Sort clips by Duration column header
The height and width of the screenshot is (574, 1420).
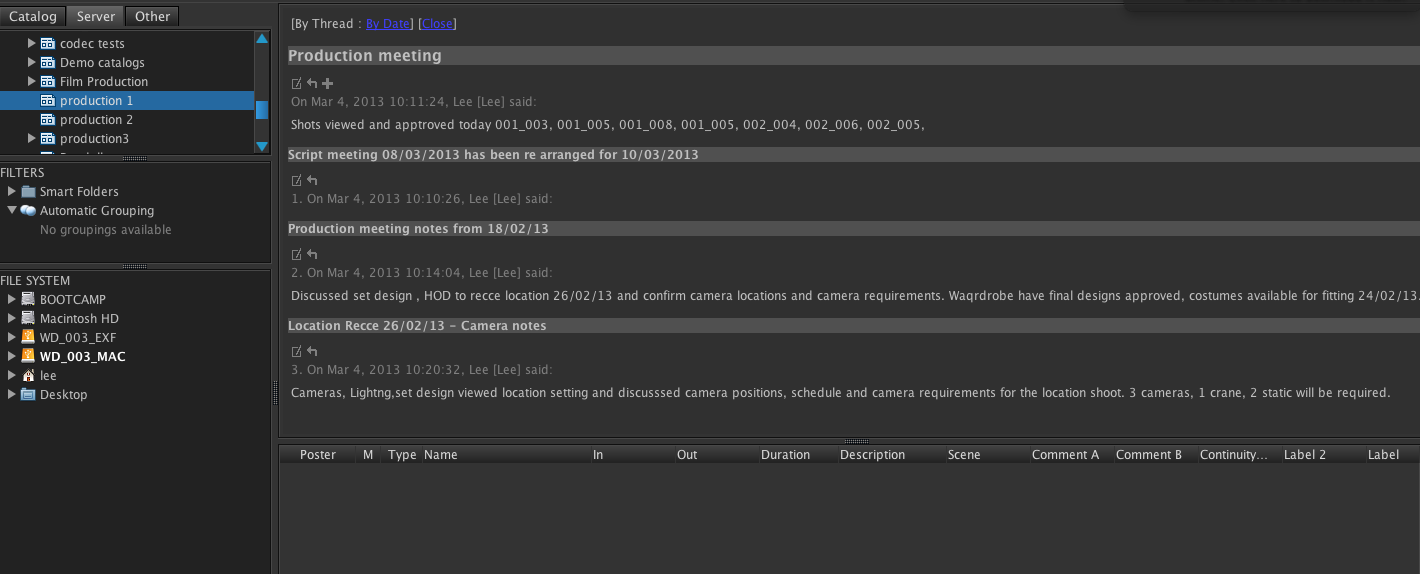[785, 455]
